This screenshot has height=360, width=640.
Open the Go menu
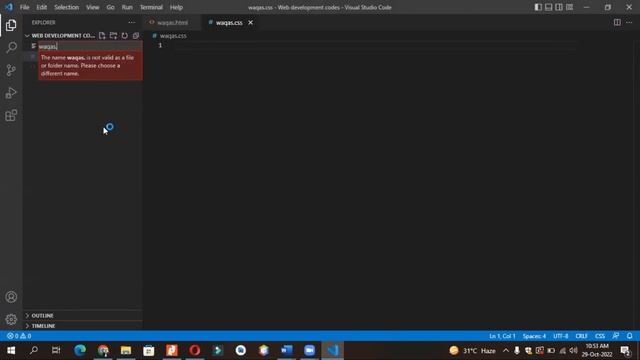(x=110, y=7)
